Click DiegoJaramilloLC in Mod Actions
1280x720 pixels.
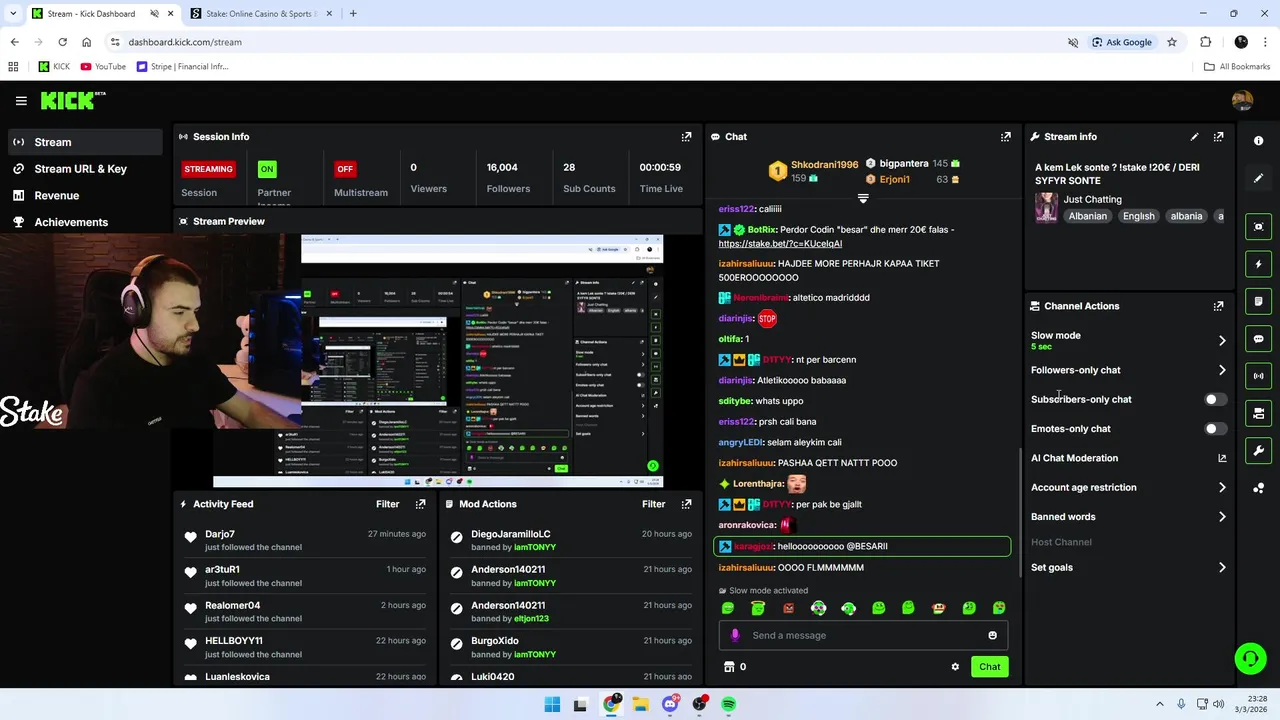(x=511, y=534)
